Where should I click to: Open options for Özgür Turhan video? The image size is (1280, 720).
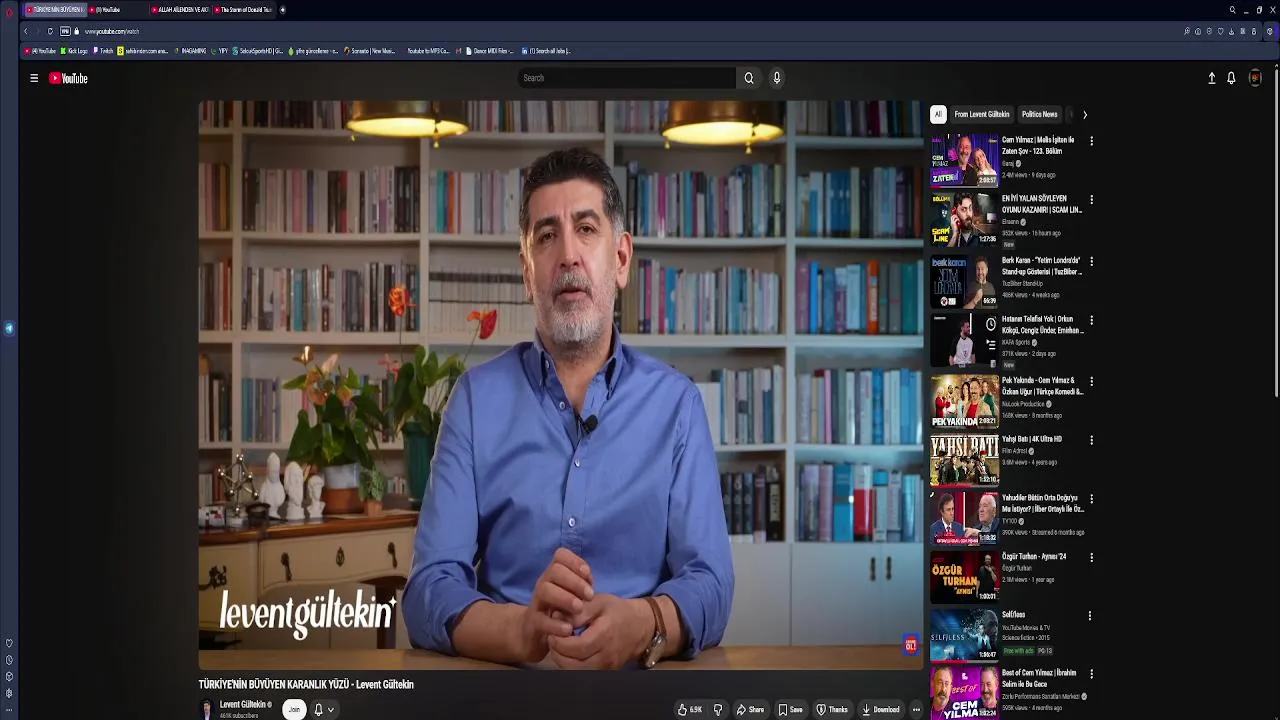[1091, 557]
